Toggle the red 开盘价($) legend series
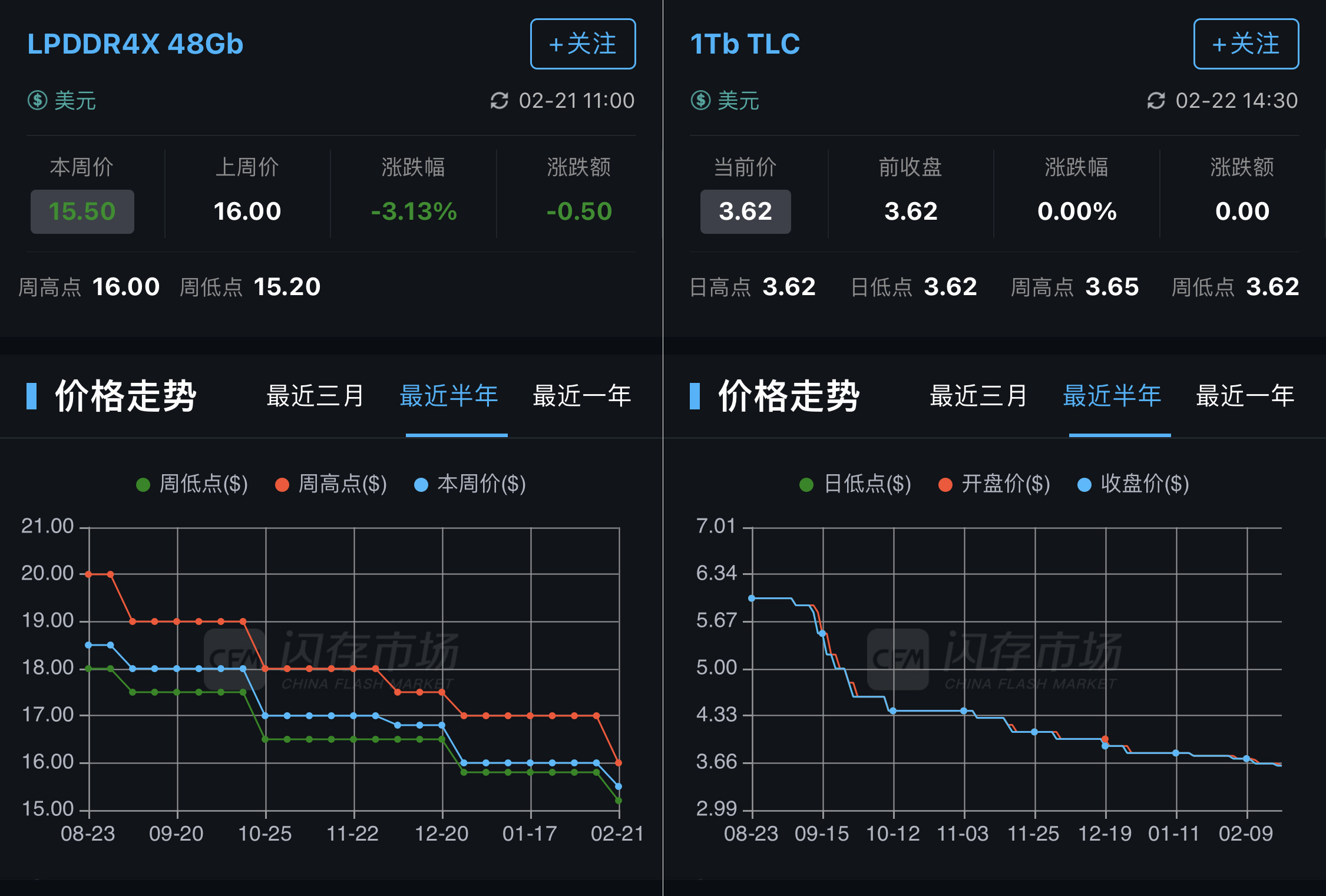 click(994, 484)
